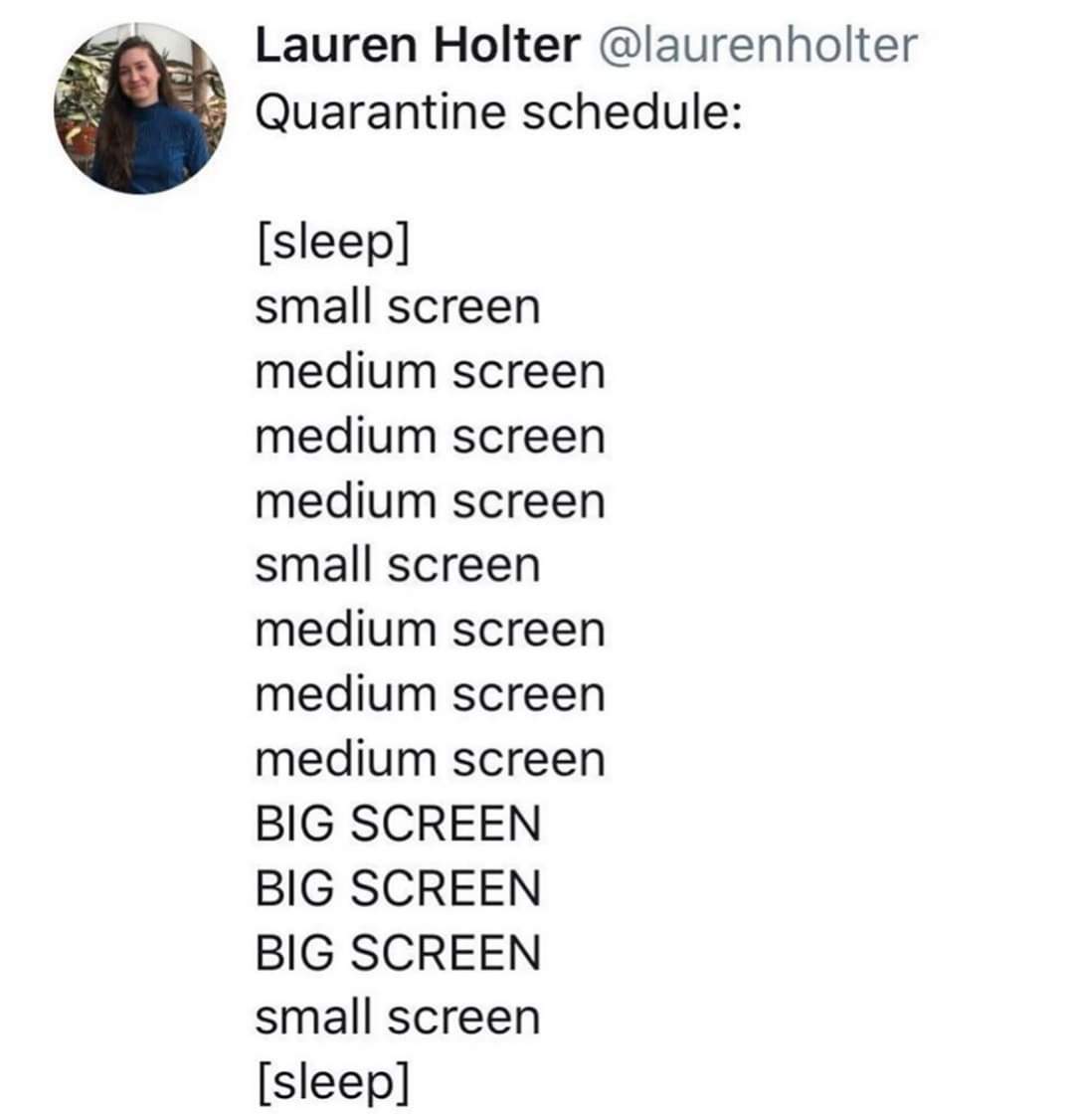Select the opening [sleep] line below the heading
This screenshot has height=1120, width=1074.
coord(333,244)
